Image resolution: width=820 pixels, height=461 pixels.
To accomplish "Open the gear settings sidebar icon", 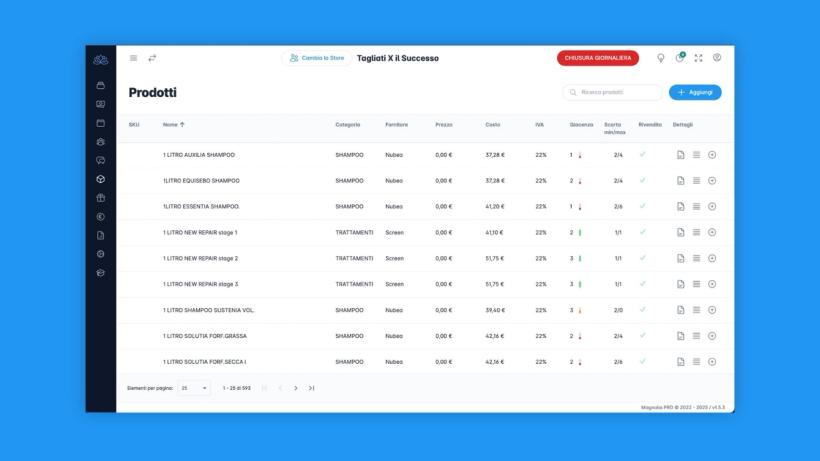I will tap(100, 254).
